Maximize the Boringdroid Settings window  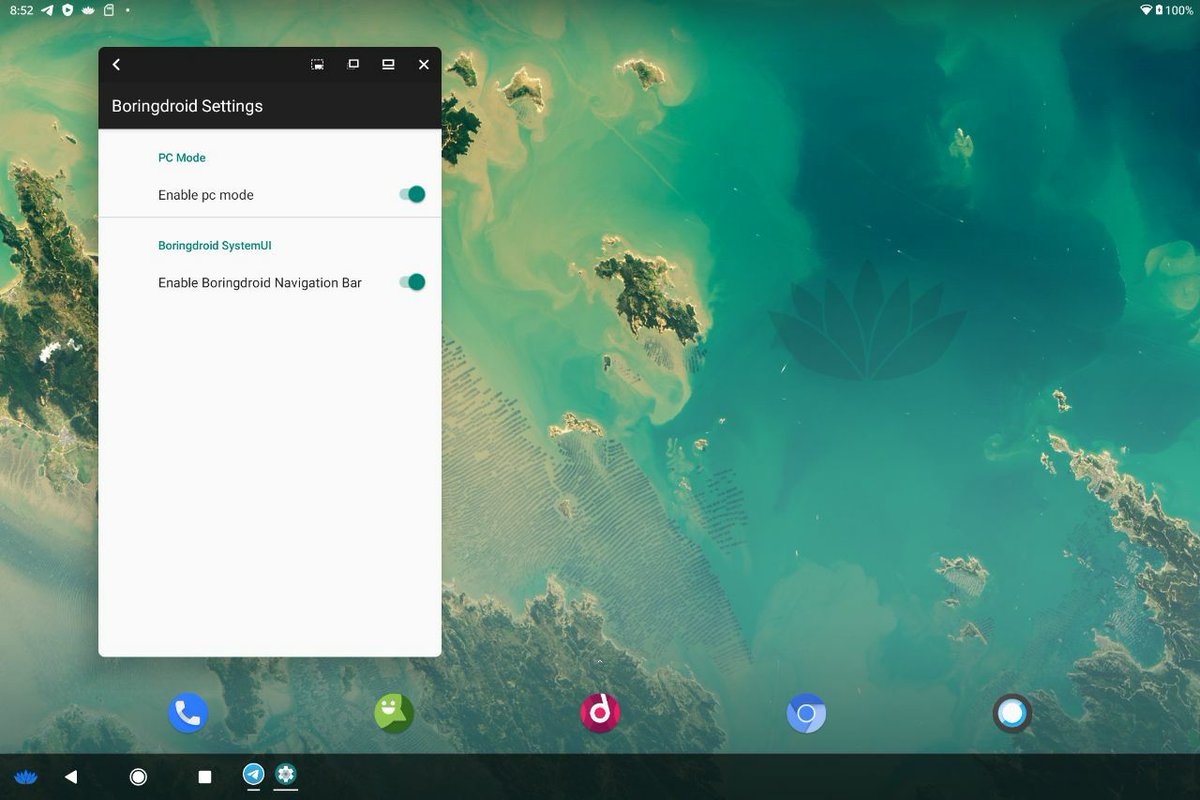point(353,64)
